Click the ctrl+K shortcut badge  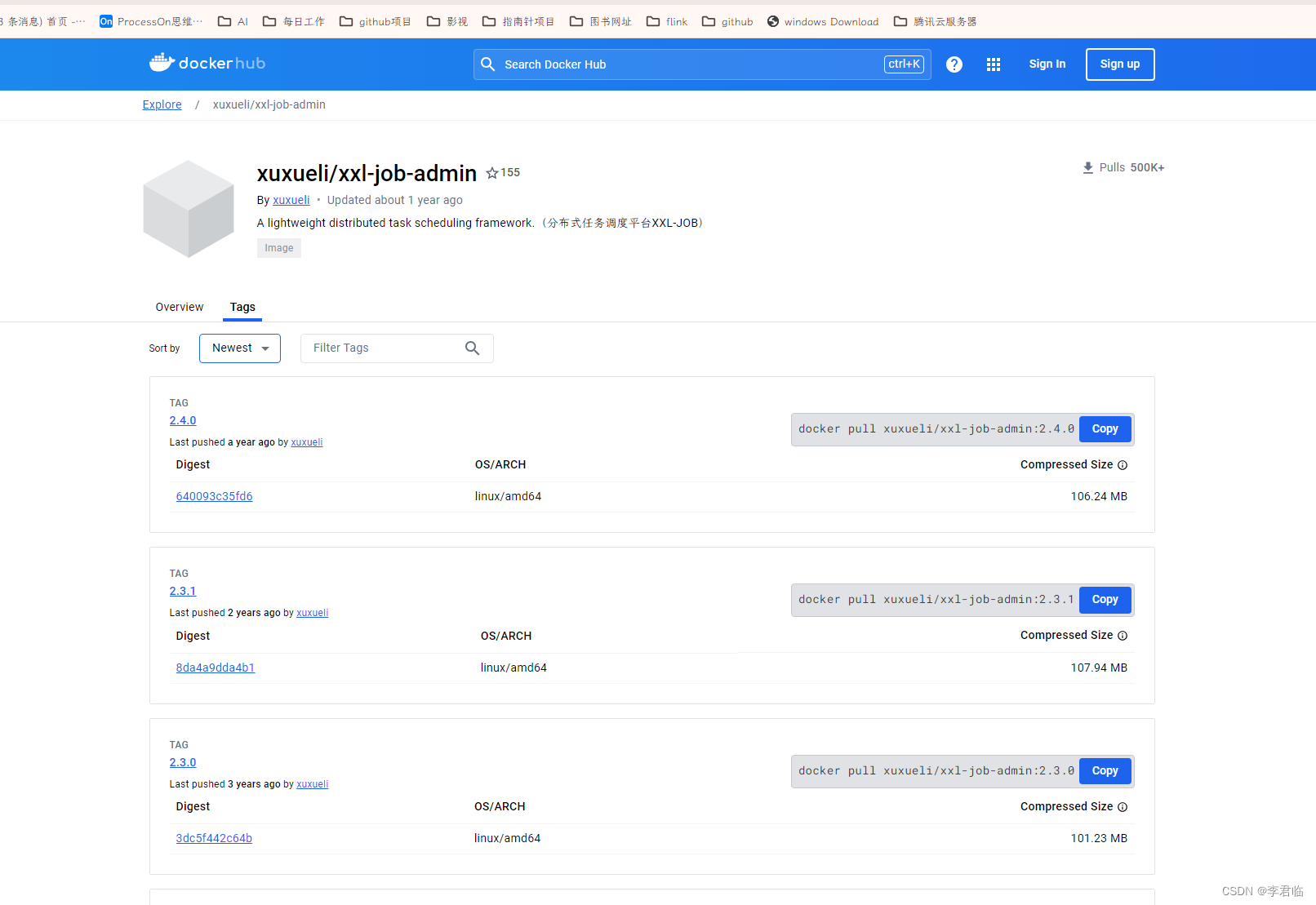(x=904, y=64)
